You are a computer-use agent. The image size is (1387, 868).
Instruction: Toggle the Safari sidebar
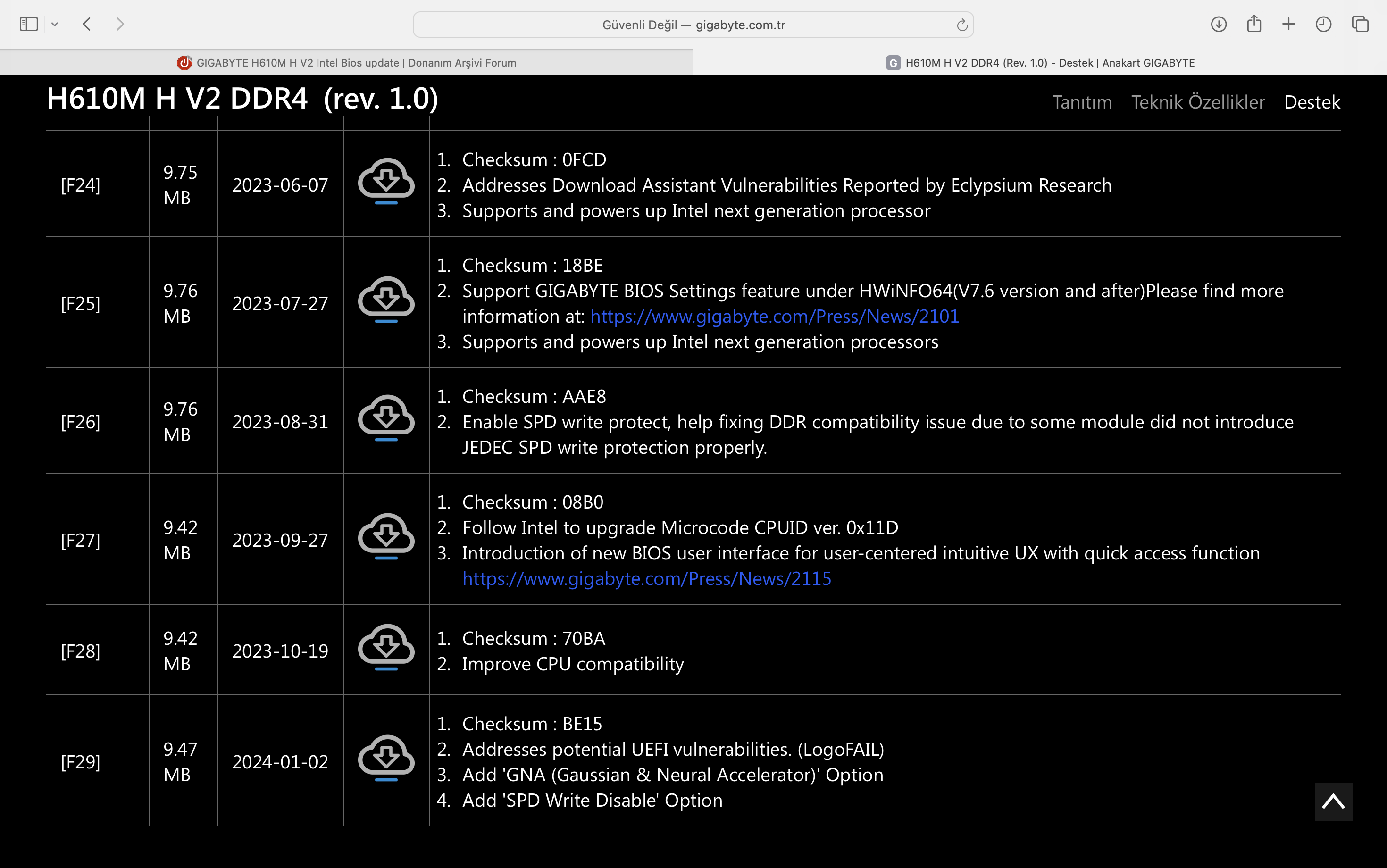tap(29, 24)
